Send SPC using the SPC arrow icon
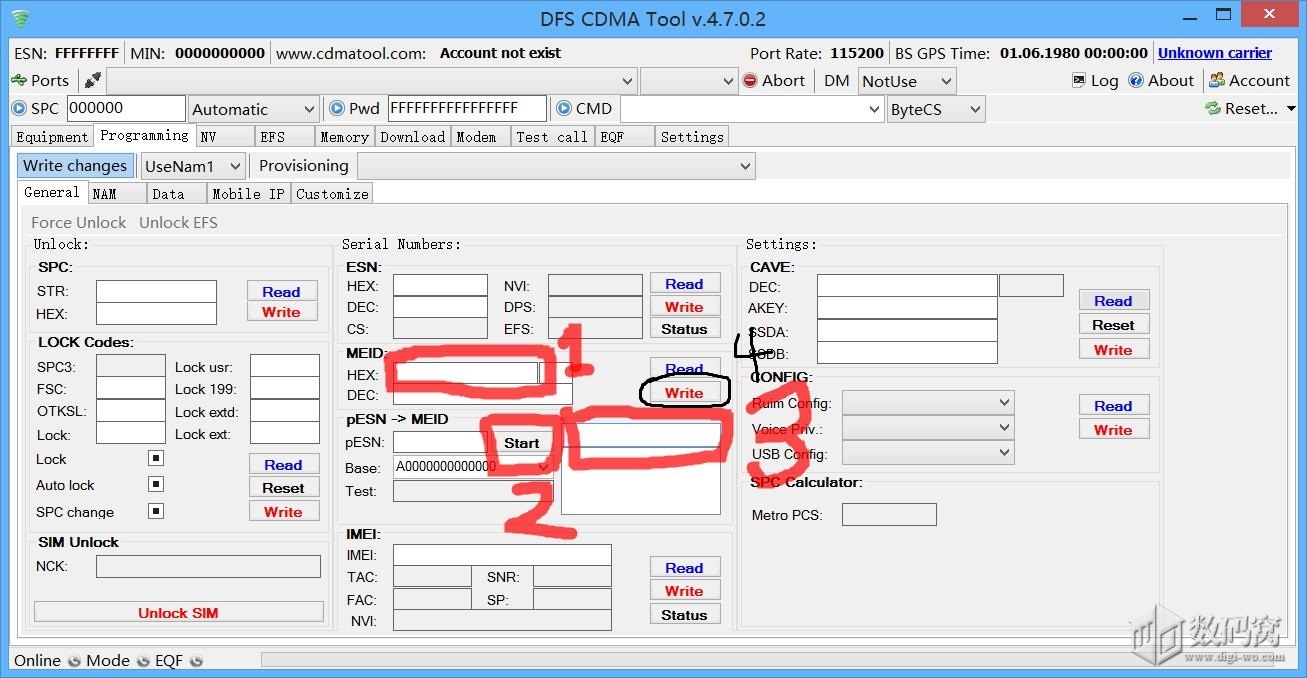Image resolution: width=1307 pixels, height=678 pixels. click(19, 108)
